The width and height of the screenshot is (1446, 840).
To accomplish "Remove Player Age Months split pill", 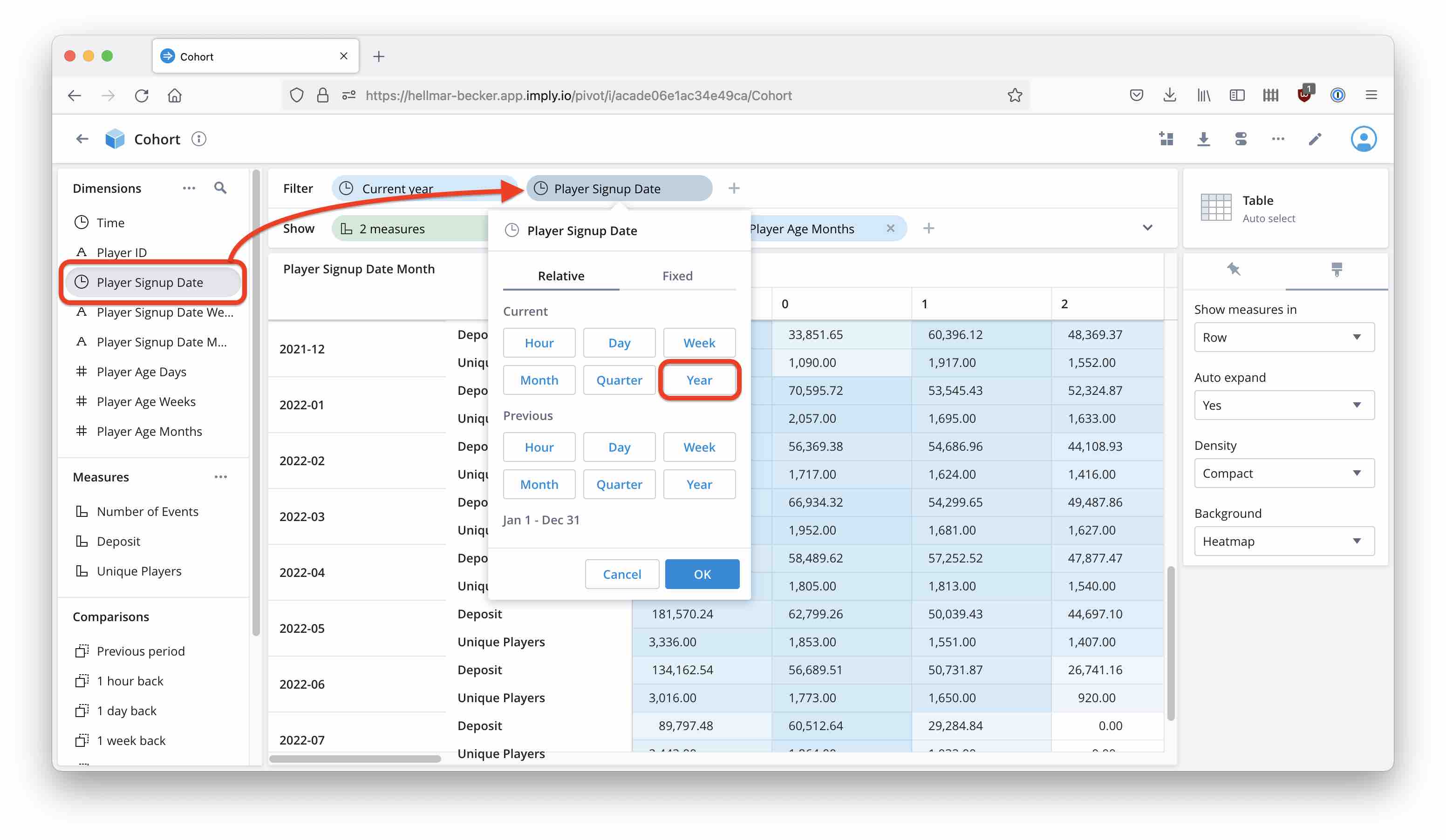I will pos(890,228).
